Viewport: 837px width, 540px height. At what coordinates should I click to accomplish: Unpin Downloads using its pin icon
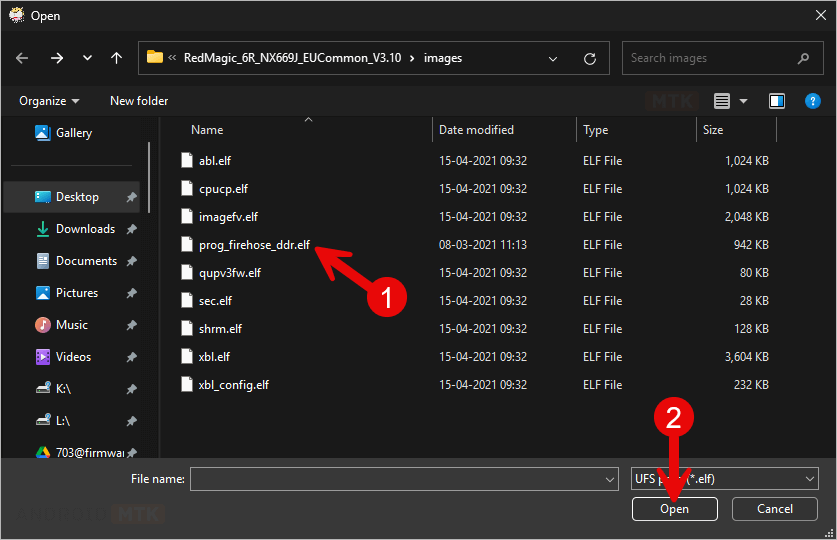click(131, 229)
